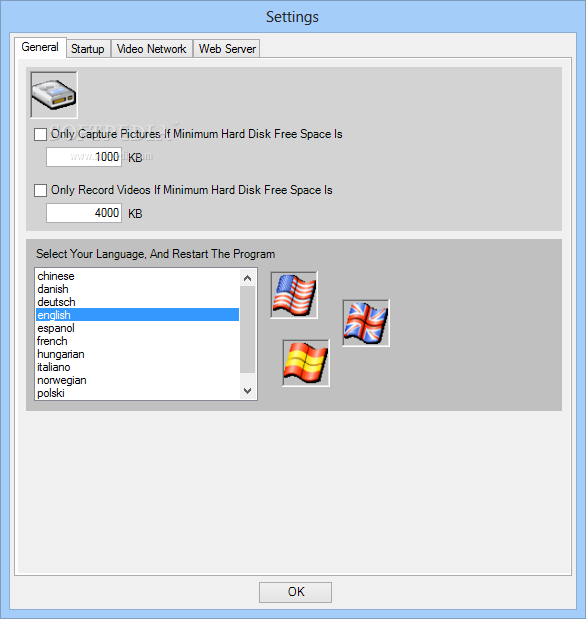Select deutsch in the language list

[137, 302]
